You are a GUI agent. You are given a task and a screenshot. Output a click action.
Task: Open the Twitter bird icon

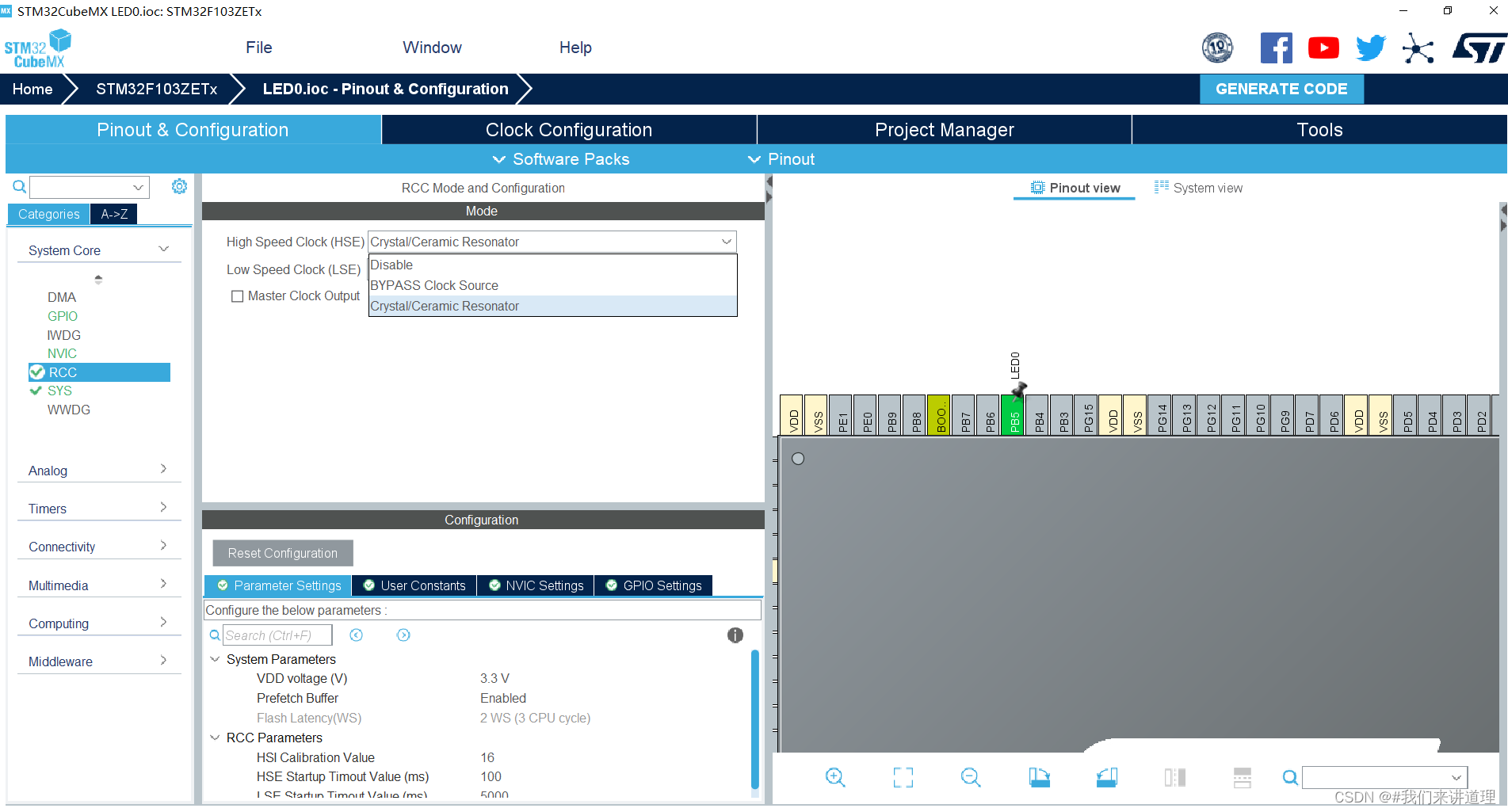point(1371,48)
